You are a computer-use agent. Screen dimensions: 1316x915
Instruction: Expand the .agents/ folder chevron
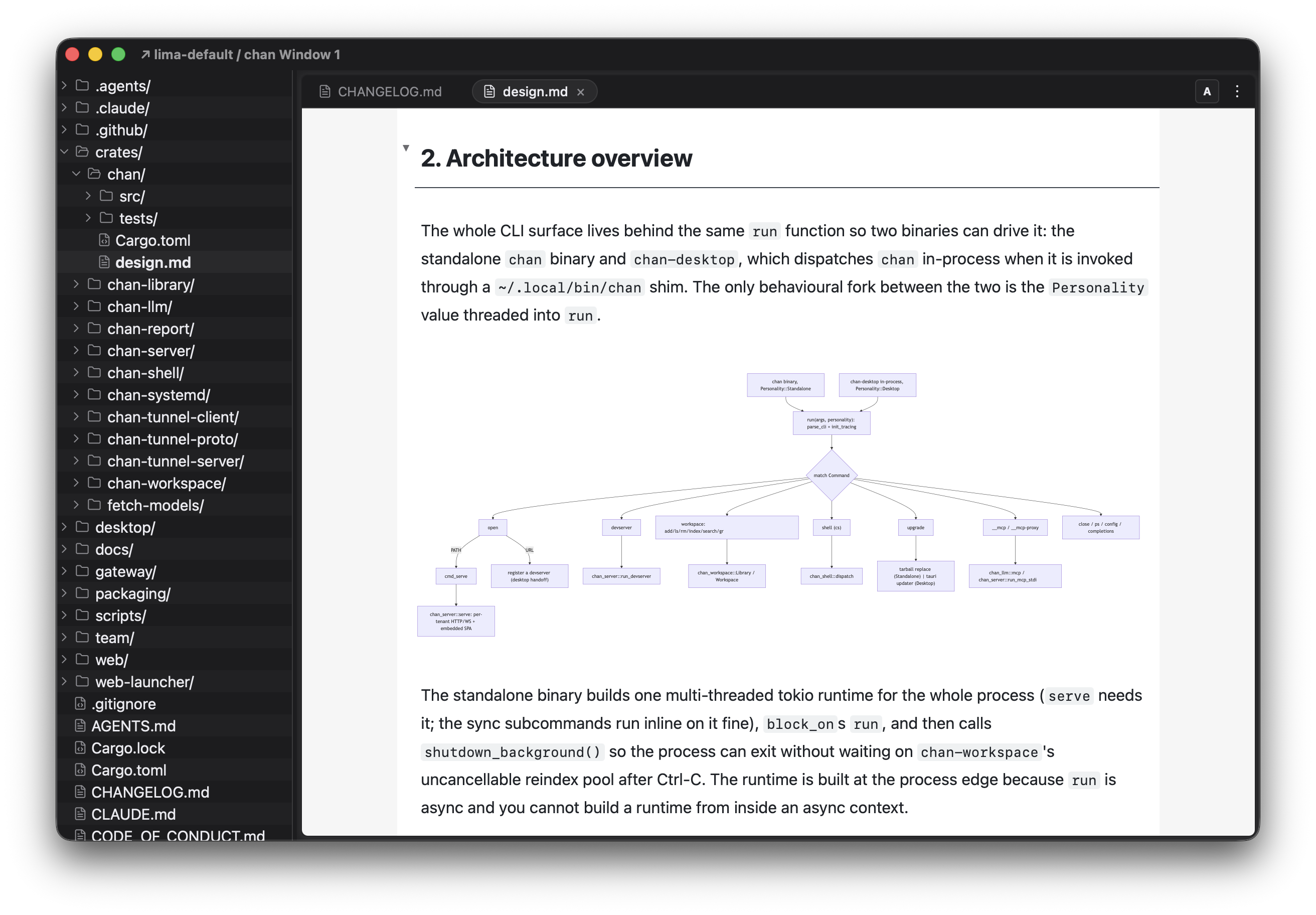[x=64, y=85]
